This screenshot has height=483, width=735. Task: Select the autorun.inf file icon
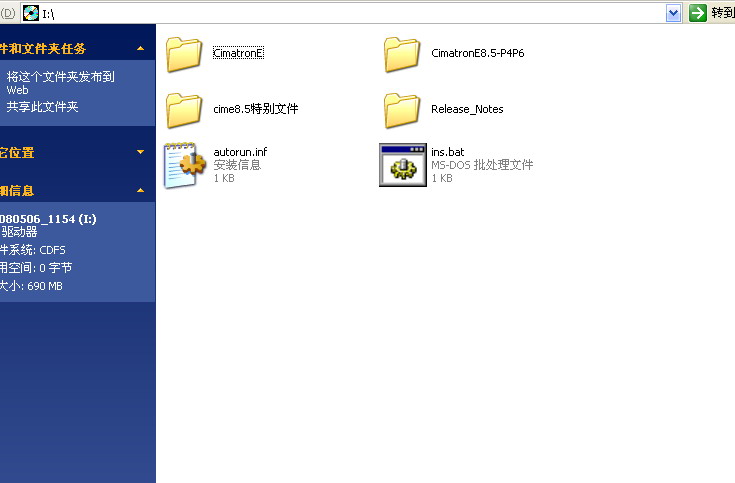[185, 165]
